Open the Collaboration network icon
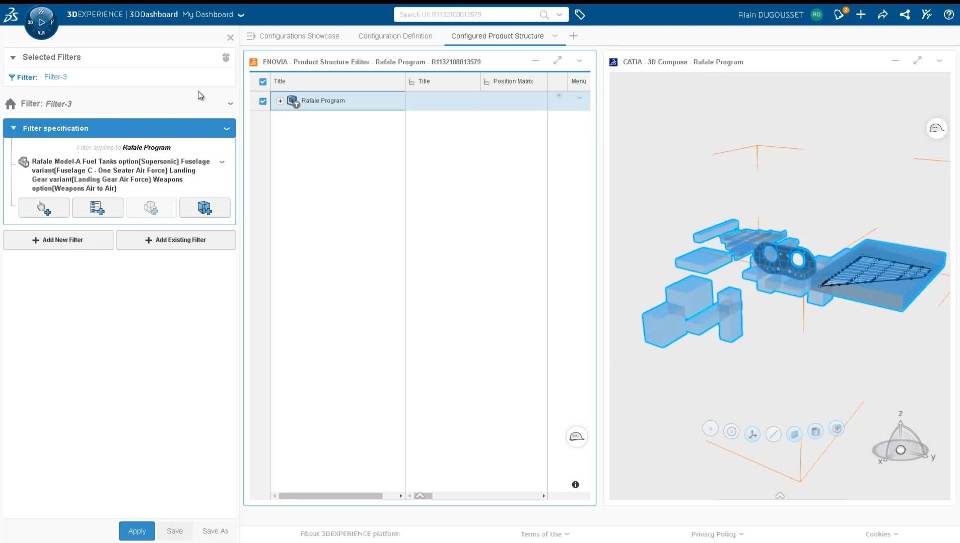960x543 pixels. [x=904, y=14]
